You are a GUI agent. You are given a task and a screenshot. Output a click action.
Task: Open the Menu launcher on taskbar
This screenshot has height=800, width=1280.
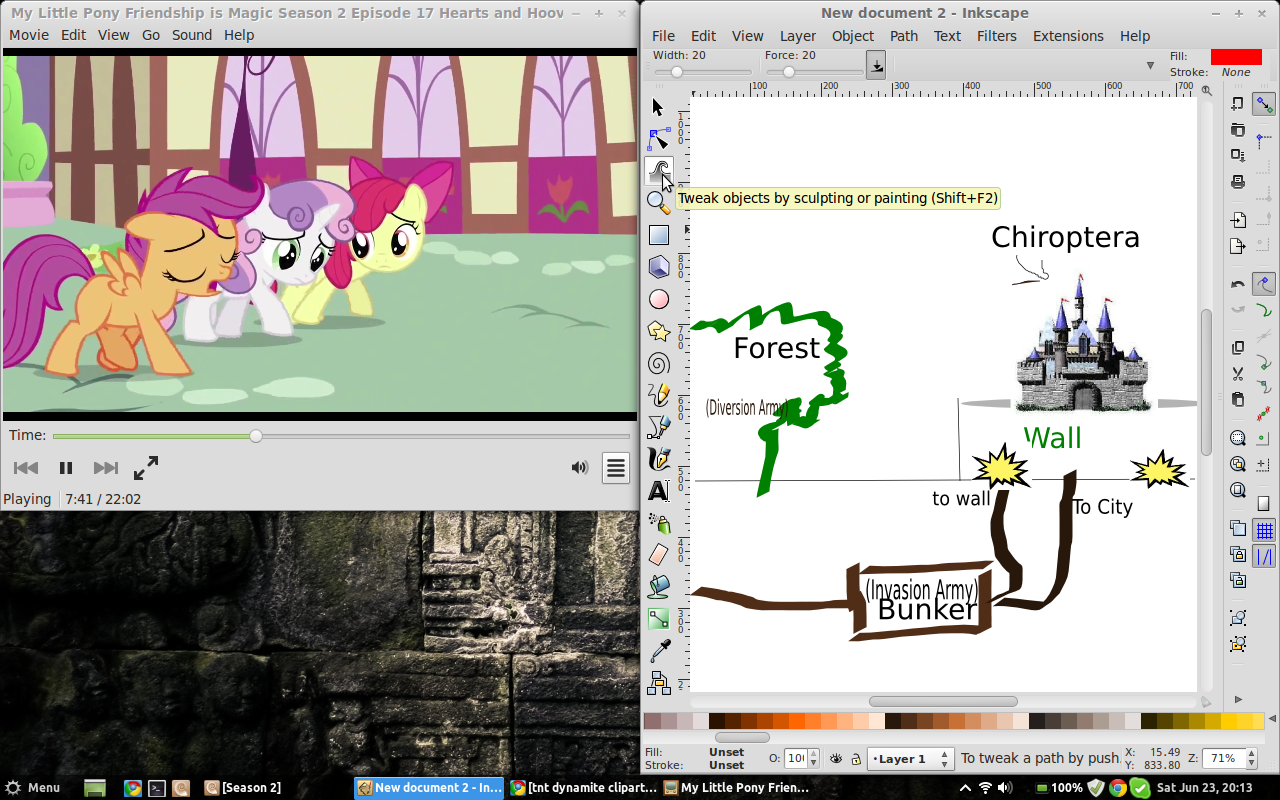(32, 788)
